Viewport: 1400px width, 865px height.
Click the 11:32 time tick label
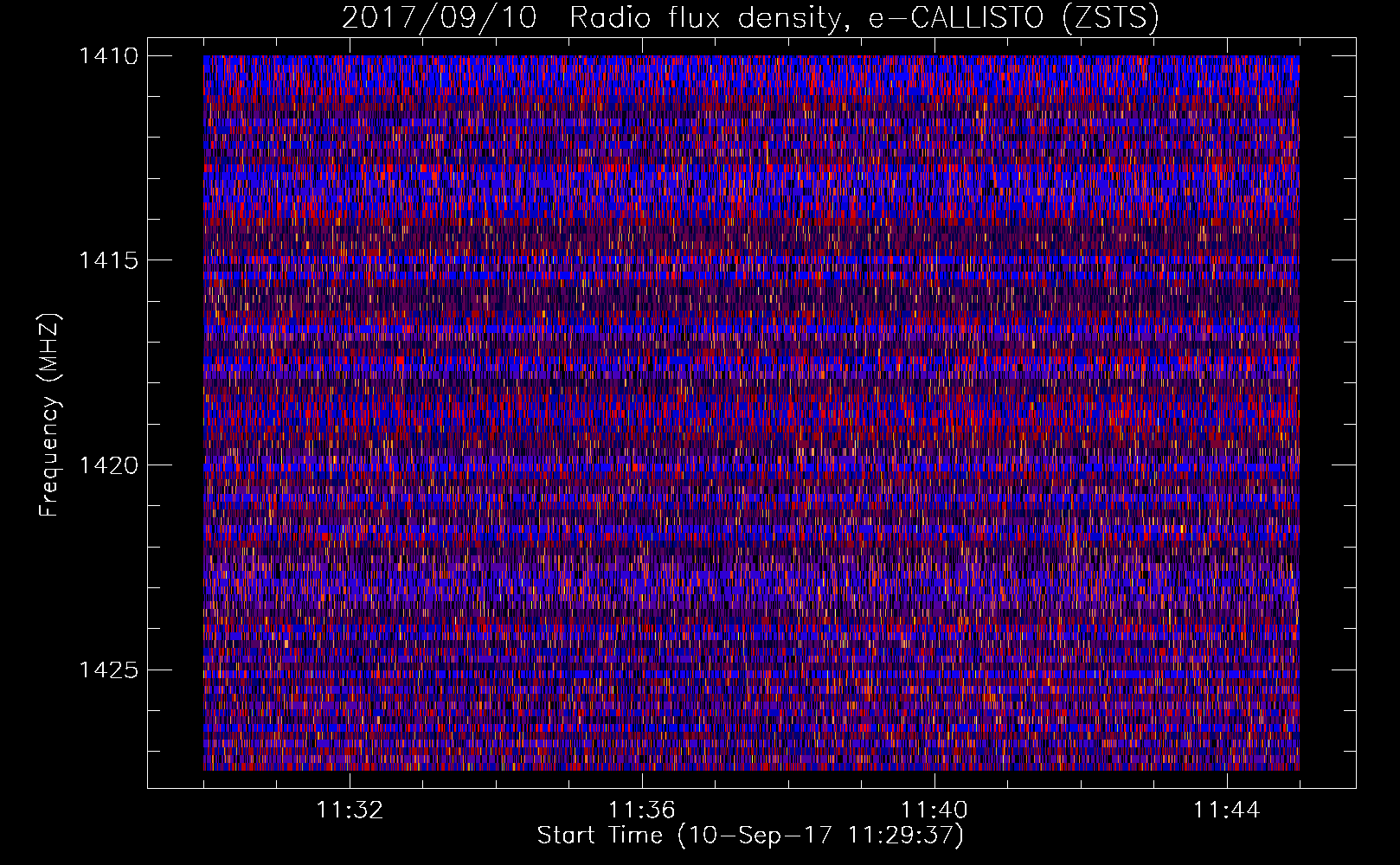350,811
